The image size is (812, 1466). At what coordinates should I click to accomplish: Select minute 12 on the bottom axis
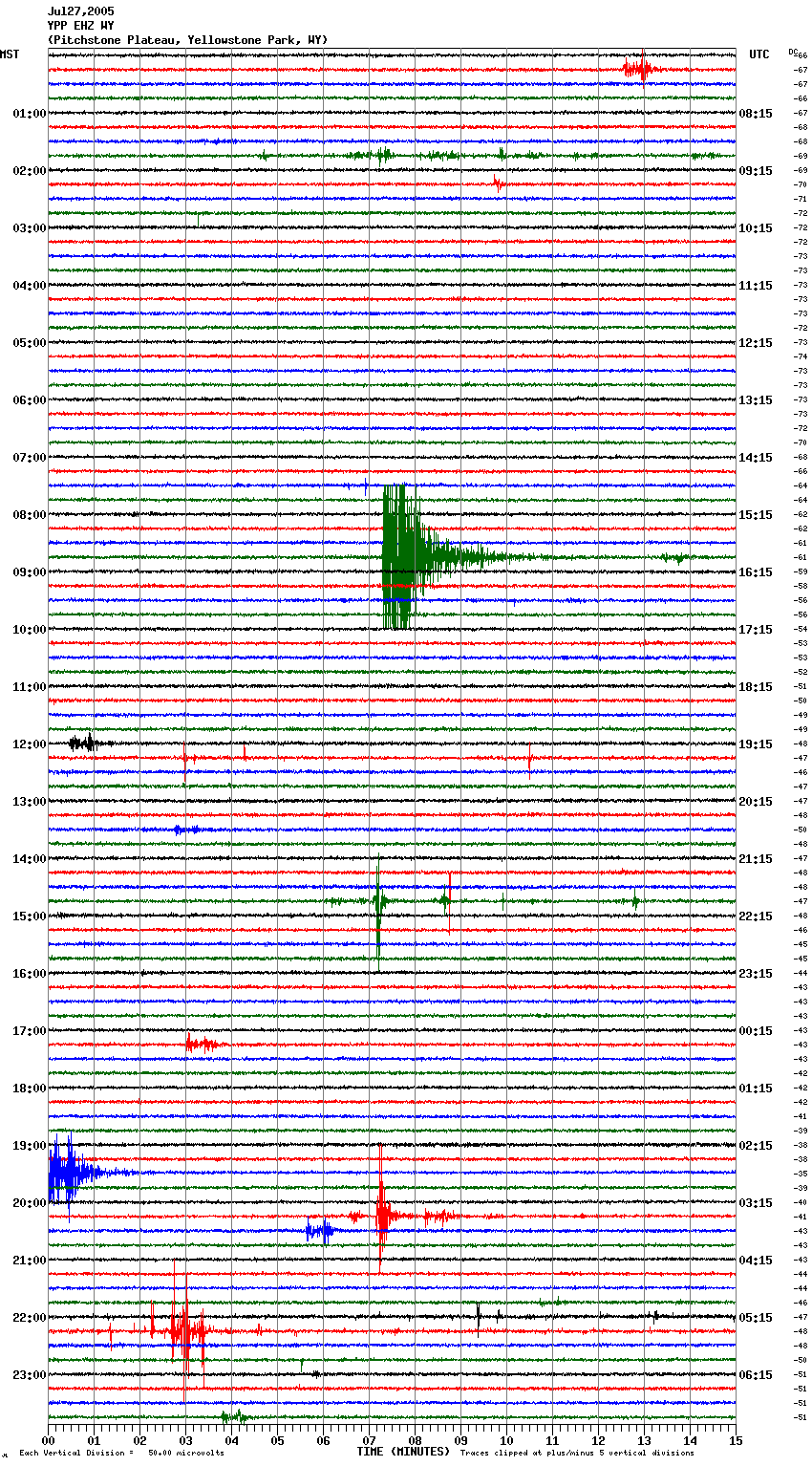(x=598, y=1440)
